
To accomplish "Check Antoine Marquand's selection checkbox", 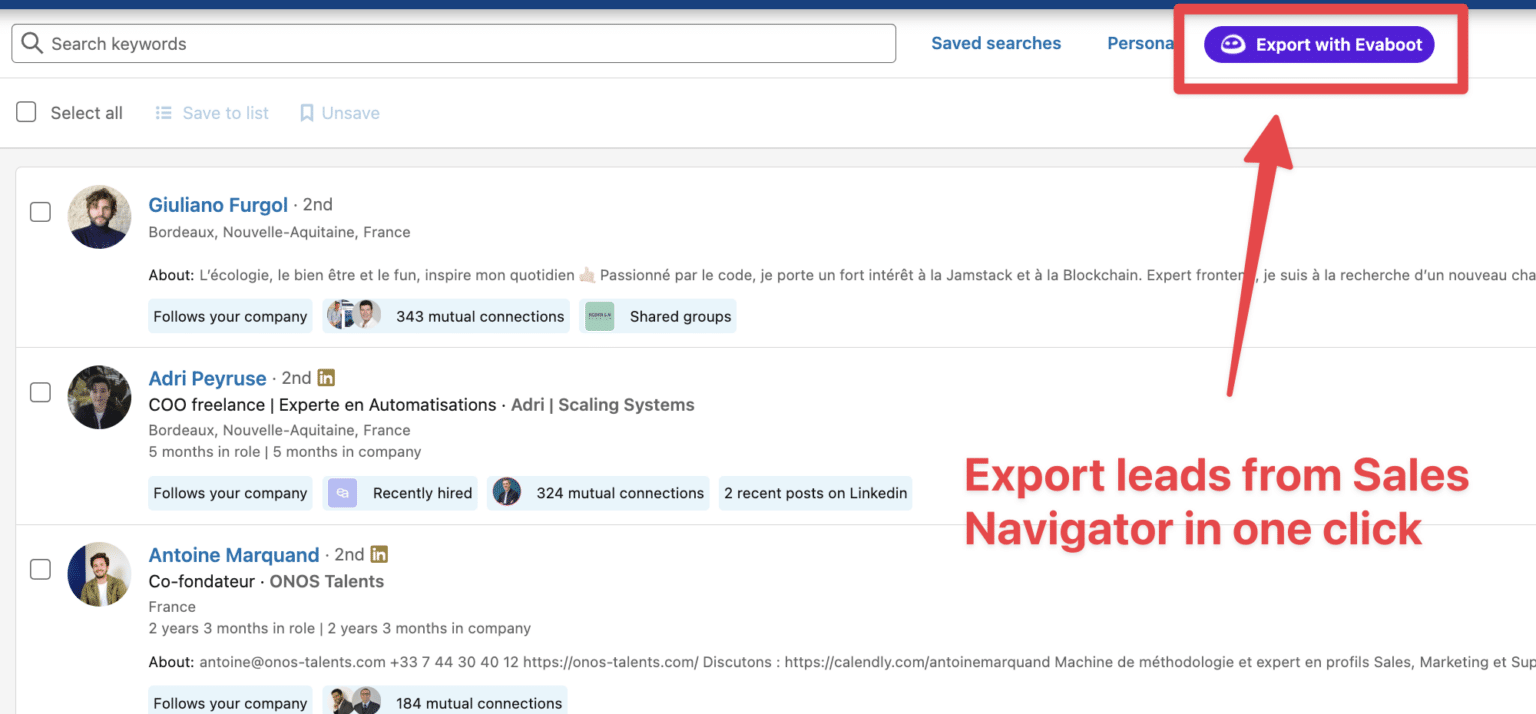I will pos(40,569).
